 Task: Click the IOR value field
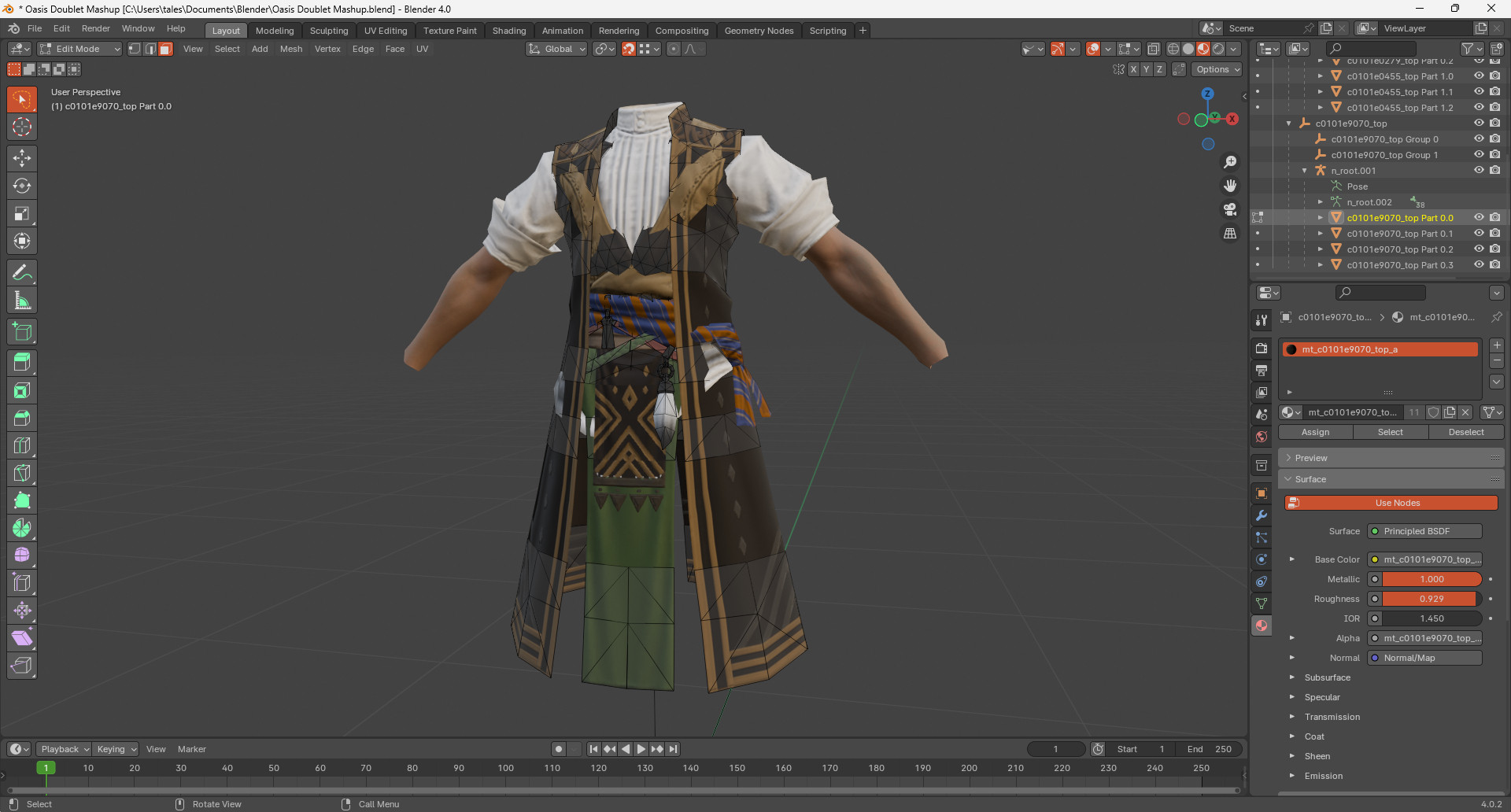point(1432,618)
